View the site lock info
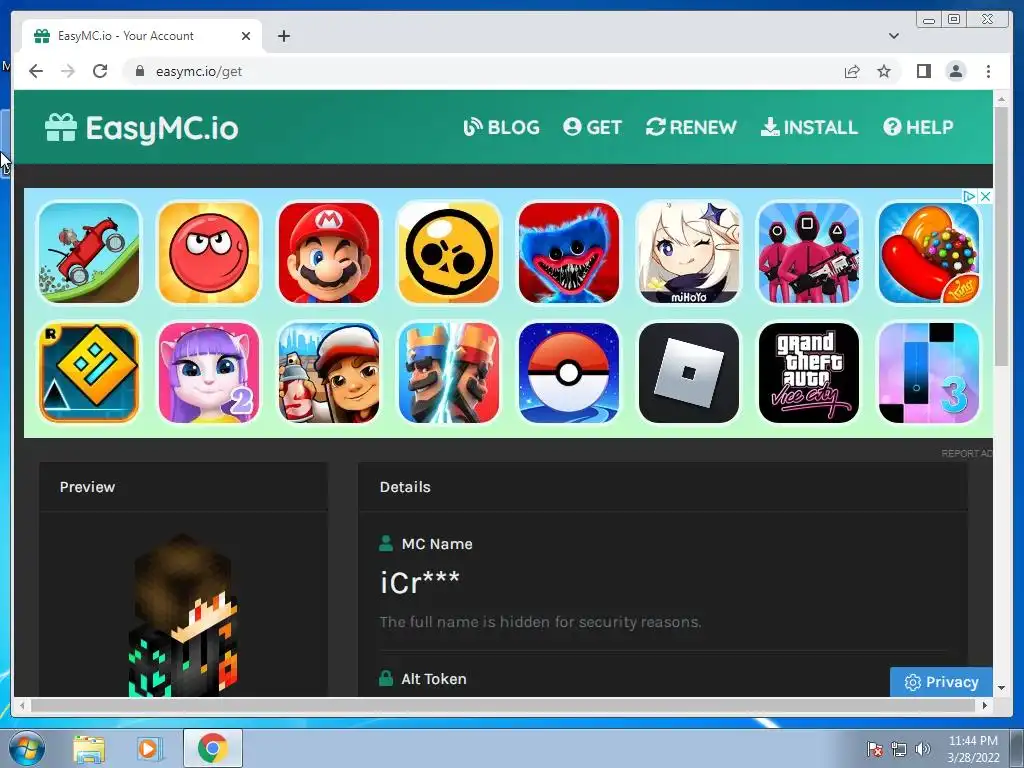The width and height of the screenshot is (1024, 768). tap(139, 71)
